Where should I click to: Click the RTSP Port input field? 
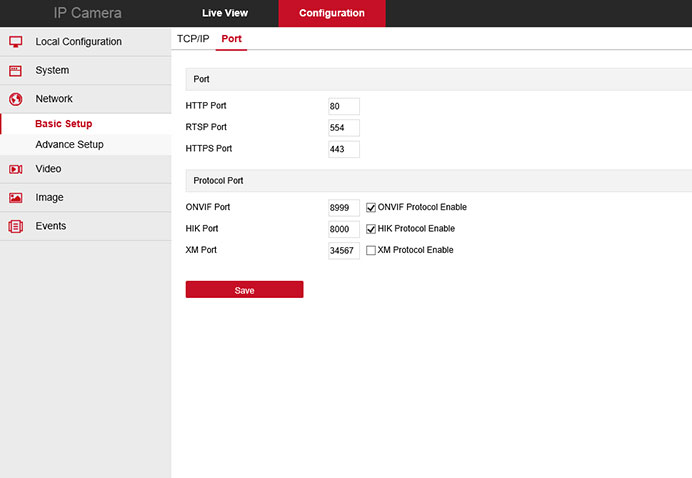tap(344, 128)
